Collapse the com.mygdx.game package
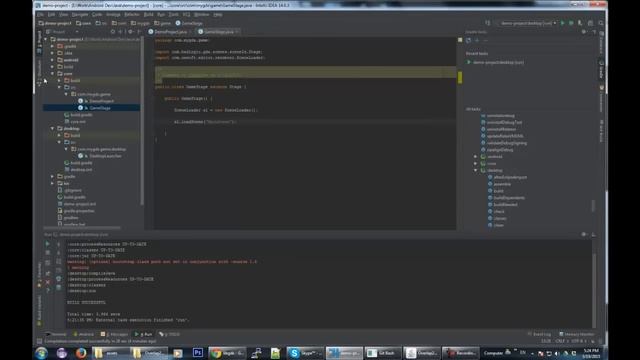This screenshot has width=640, height=360. (66, 94)
